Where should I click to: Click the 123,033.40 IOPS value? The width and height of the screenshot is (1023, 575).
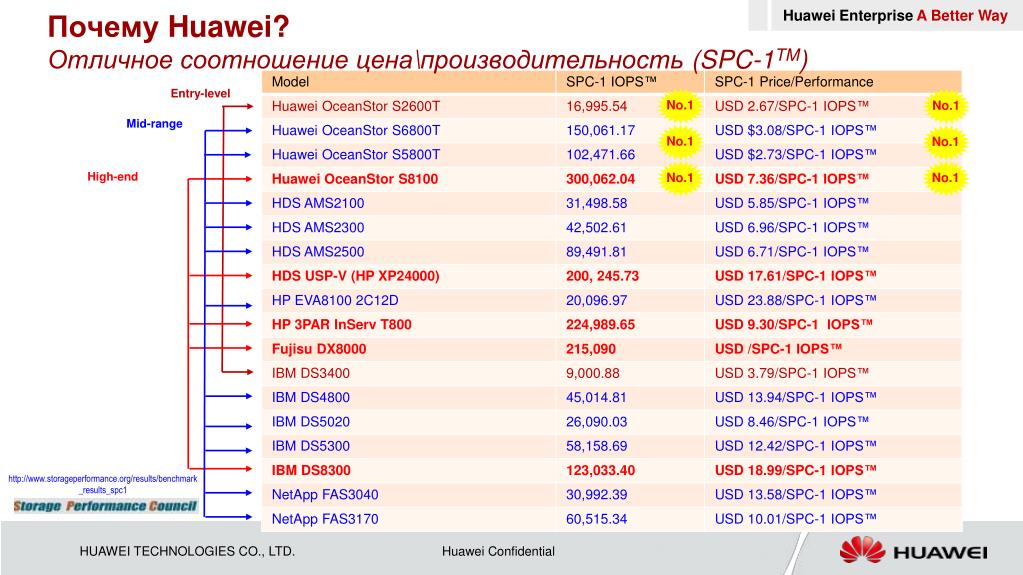(600, 470)
